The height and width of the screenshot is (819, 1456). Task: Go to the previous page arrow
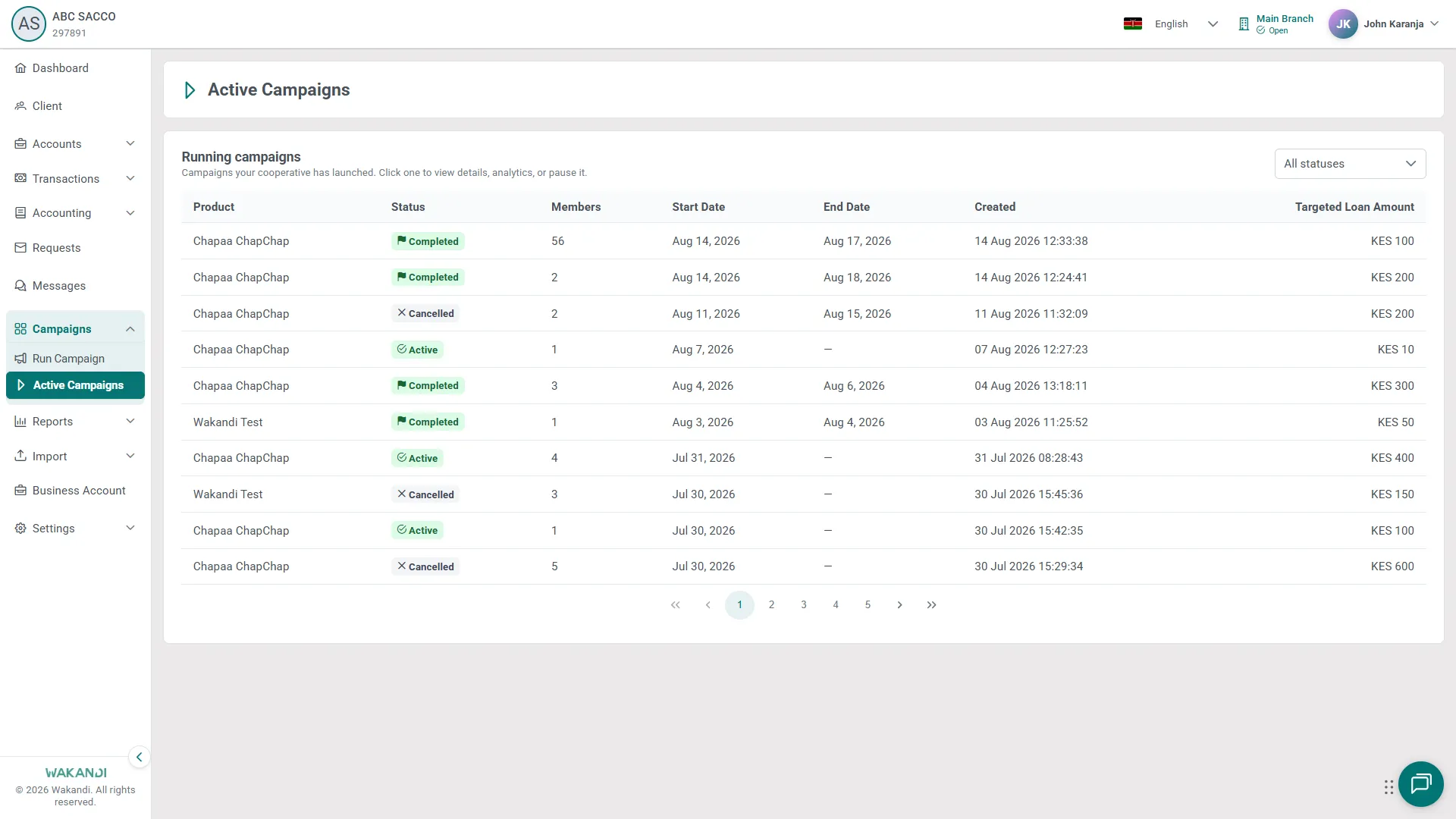[708, 605]
